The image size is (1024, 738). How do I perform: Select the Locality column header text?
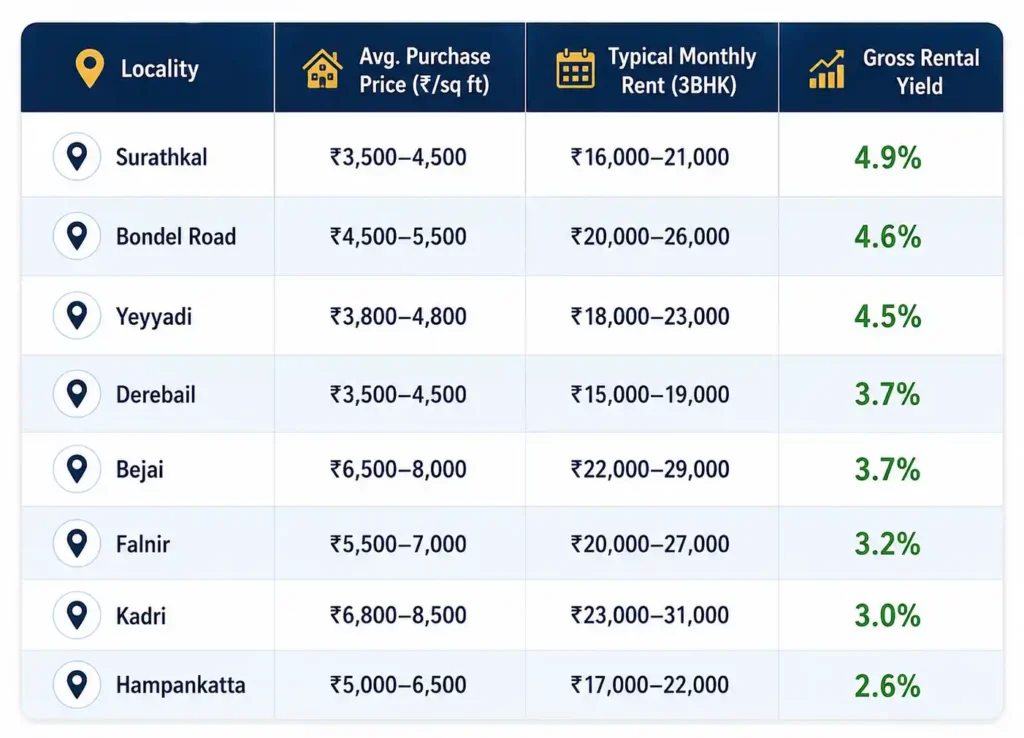pos(159,69)
